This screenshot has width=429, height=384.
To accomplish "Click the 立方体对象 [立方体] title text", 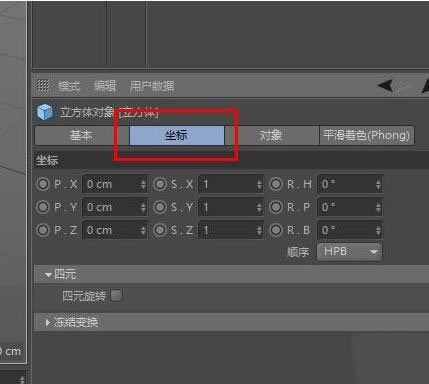I will [x=109, y=112].
